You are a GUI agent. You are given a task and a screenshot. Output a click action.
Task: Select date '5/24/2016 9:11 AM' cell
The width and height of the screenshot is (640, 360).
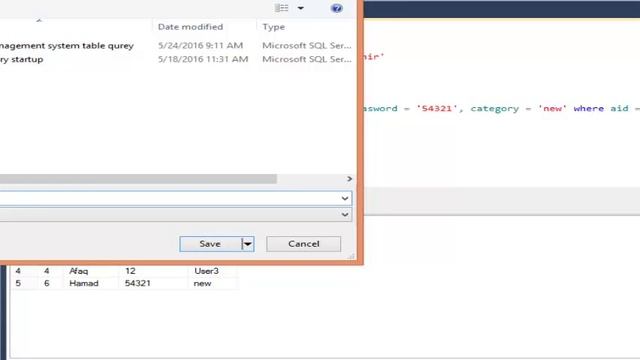[200, 45]
